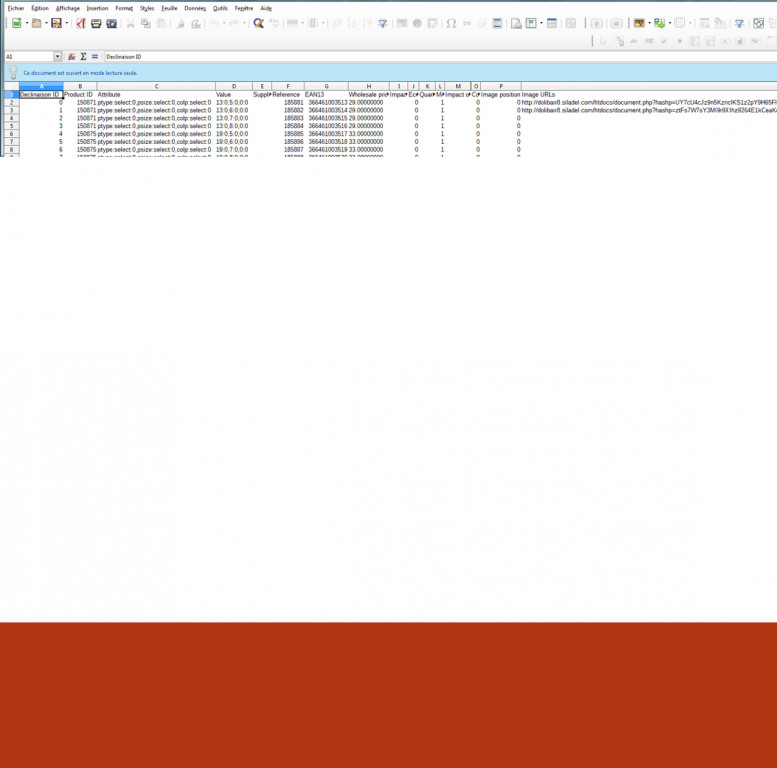The width and height of the screenshot is (777, 768).
Task: Open the Insertion menu
Action: tap(97, 8)
